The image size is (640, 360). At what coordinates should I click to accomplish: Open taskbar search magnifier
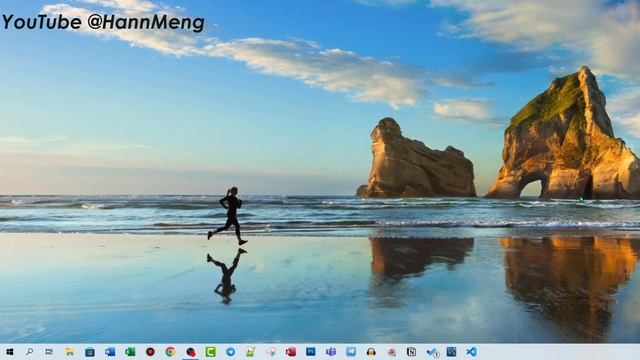pos(29,352)
